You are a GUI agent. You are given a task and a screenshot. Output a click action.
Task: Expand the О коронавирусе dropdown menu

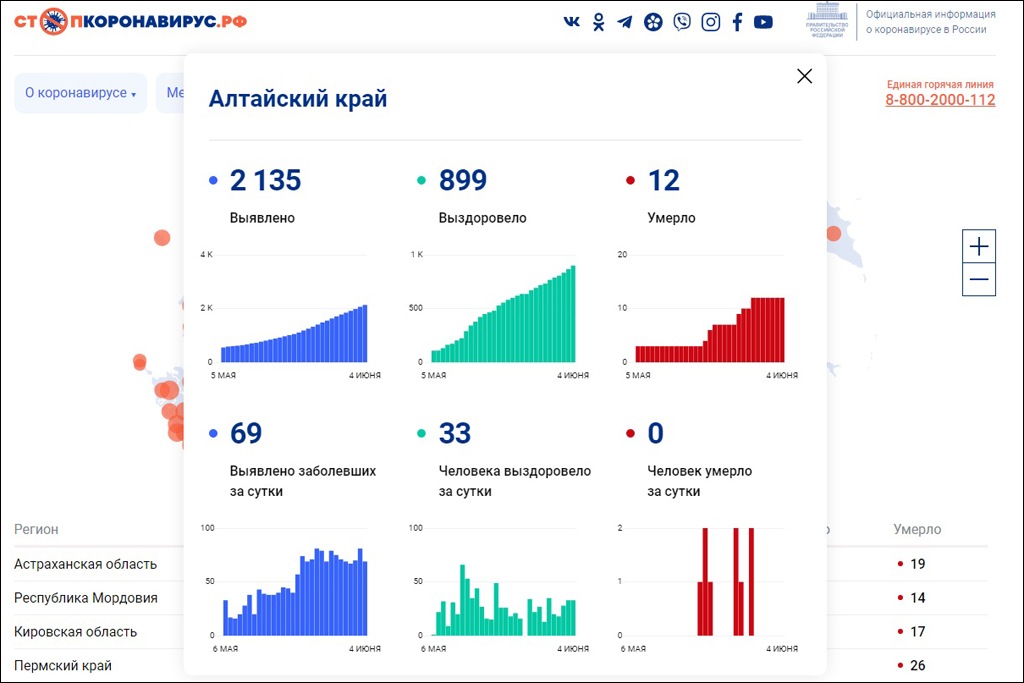point(80,93)
